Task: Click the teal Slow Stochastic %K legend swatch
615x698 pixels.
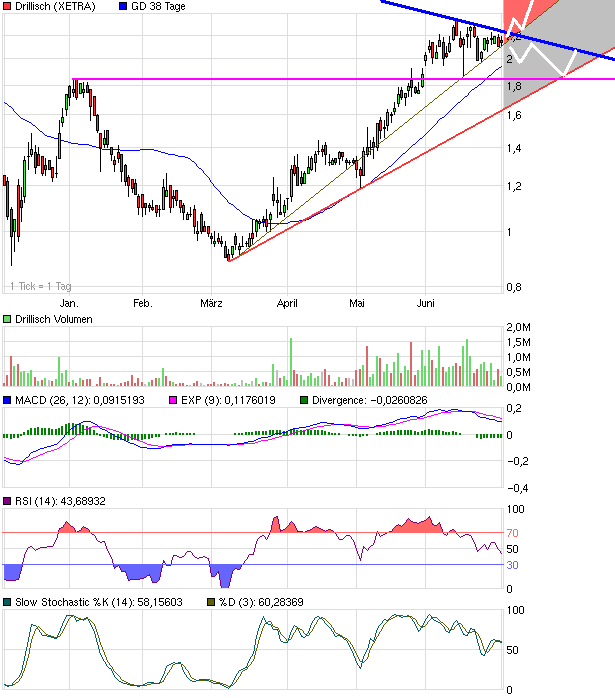Action: point(7,602)
